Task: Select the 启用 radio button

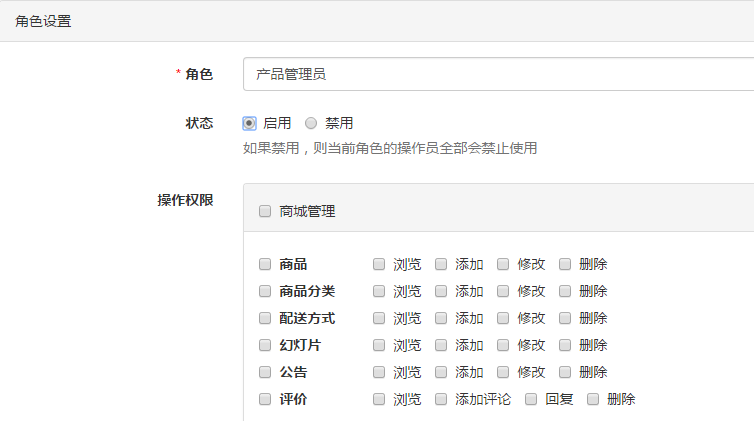Action: pyautogui.click(x=250, y=123)
